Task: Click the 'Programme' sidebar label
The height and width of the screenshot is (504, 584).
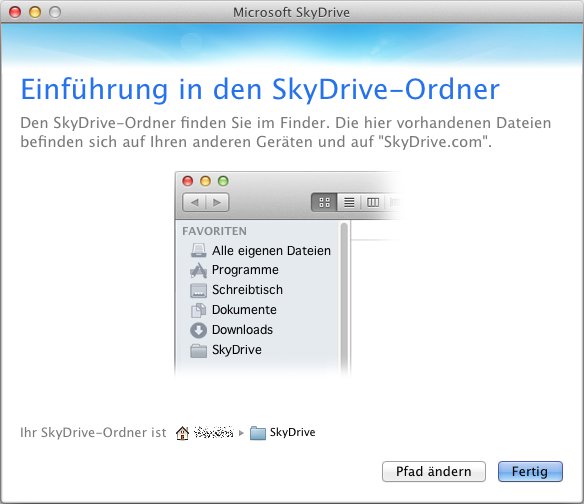Action: (245, 270)
